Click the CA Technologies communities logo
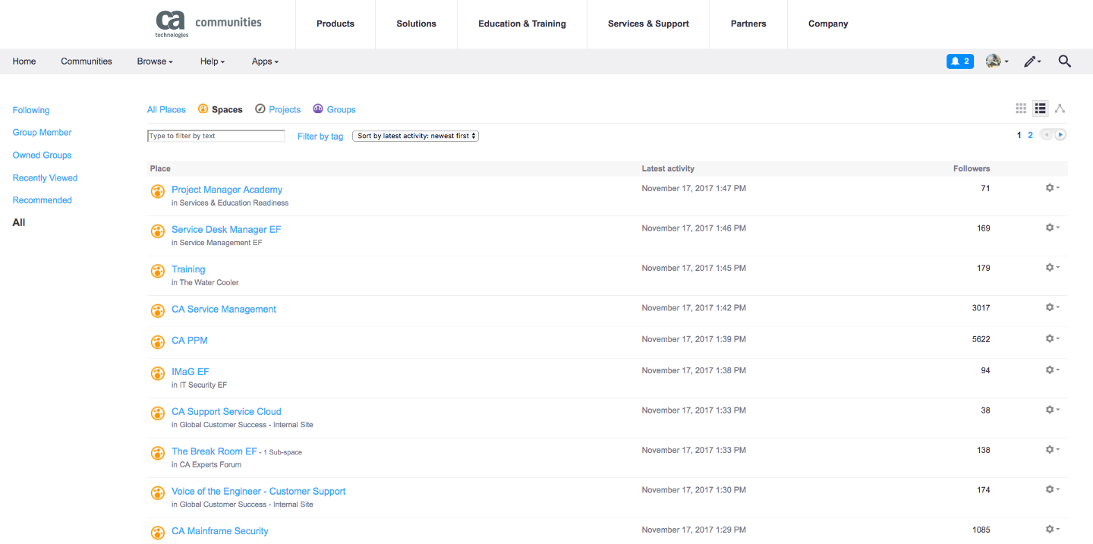The image size is (1093, 544). (208, 24)
